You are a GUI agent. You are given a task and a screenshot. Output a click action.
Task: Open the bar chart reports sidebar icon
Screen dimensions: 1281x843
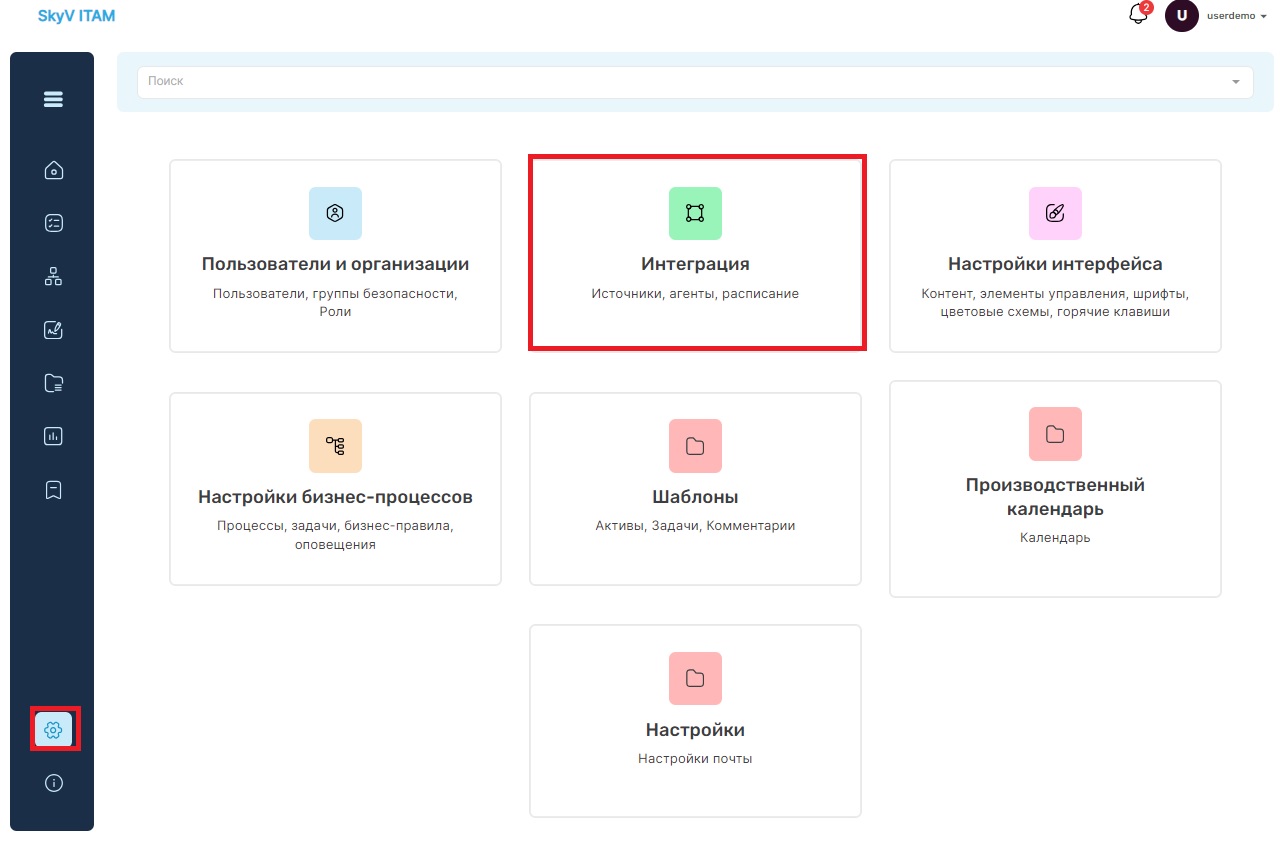[54, 436]
